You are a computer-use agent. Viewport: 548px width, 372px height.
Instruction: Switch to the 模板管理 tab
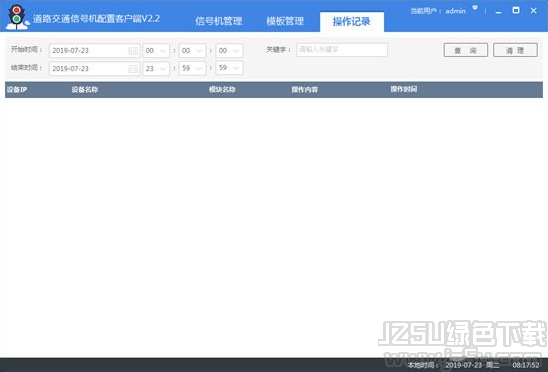(285, 21)
